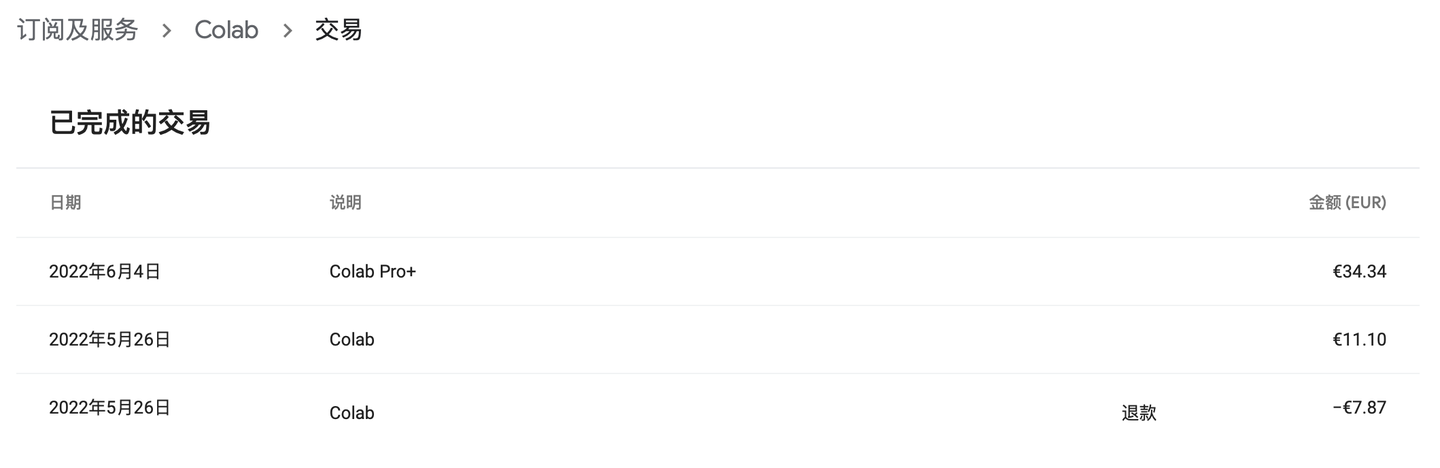Go to 订阅及服务 breadcrumb link
This screenshot has height=468, width=1440.
point(77,30)
